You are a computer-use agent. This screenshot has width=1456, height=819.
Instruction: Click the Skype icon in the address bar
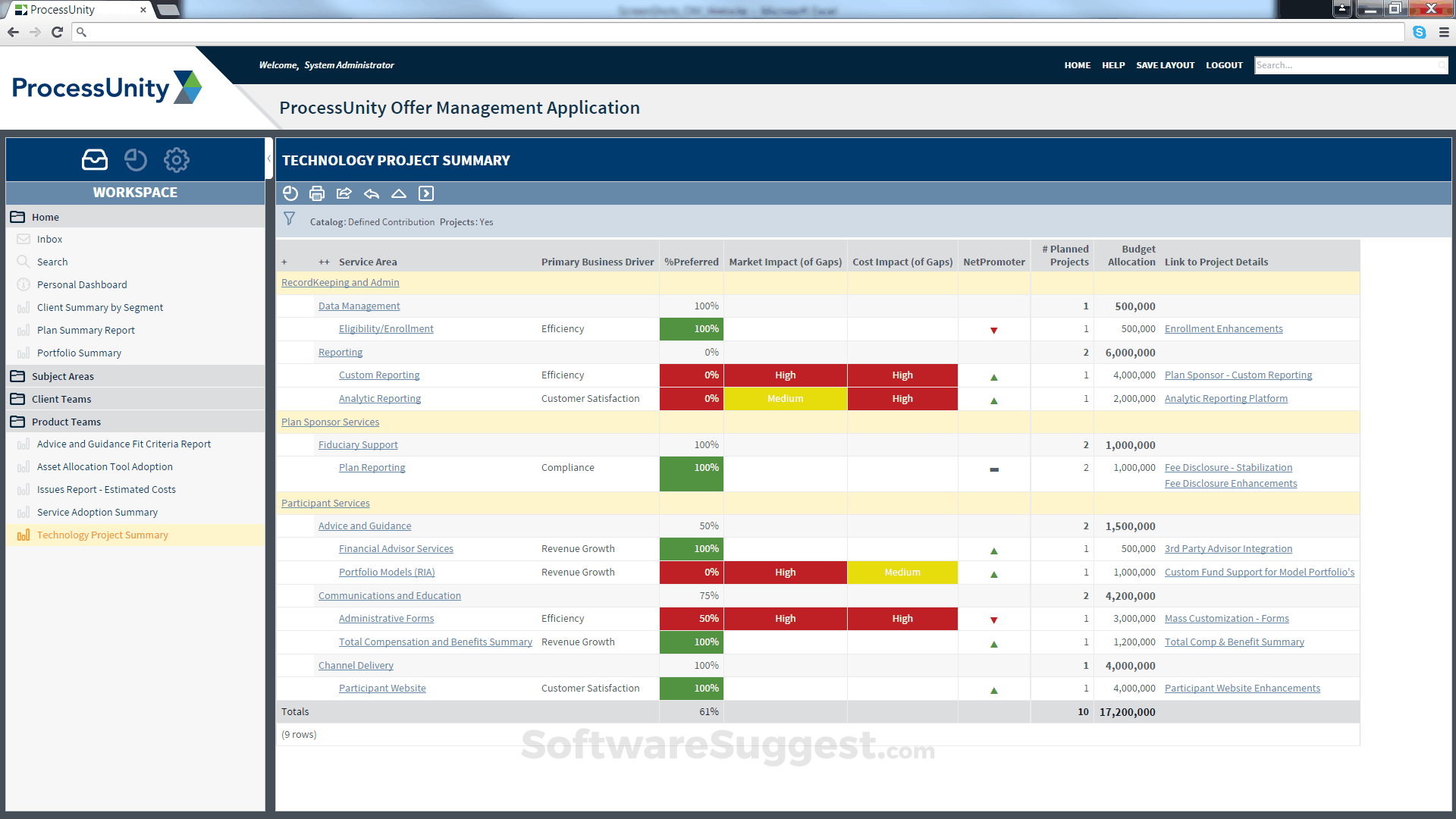(x=1419, y=33)
